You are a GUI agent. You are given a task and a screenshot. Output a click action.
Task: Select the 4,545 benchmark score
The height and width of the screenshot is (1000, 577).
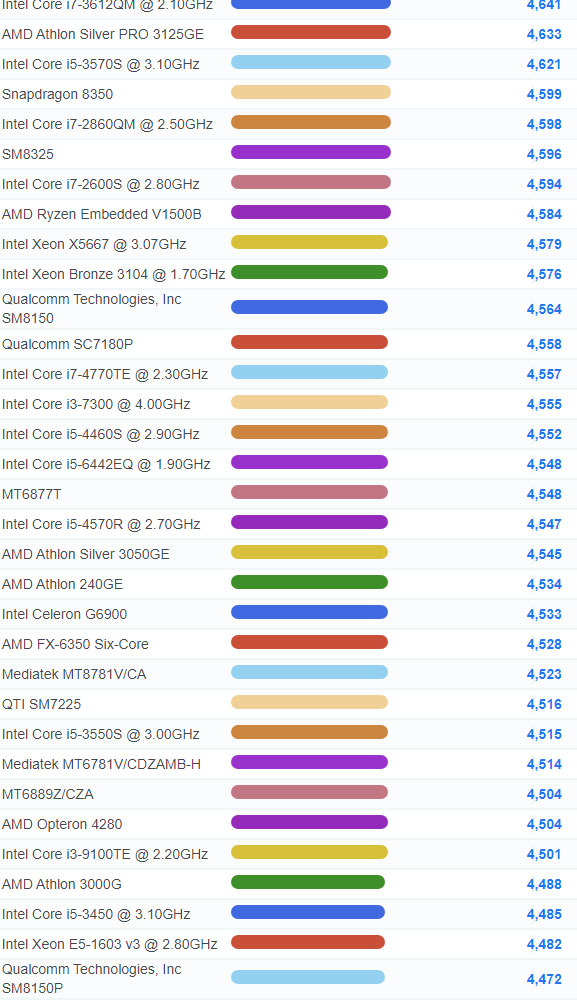coord(544,554)
